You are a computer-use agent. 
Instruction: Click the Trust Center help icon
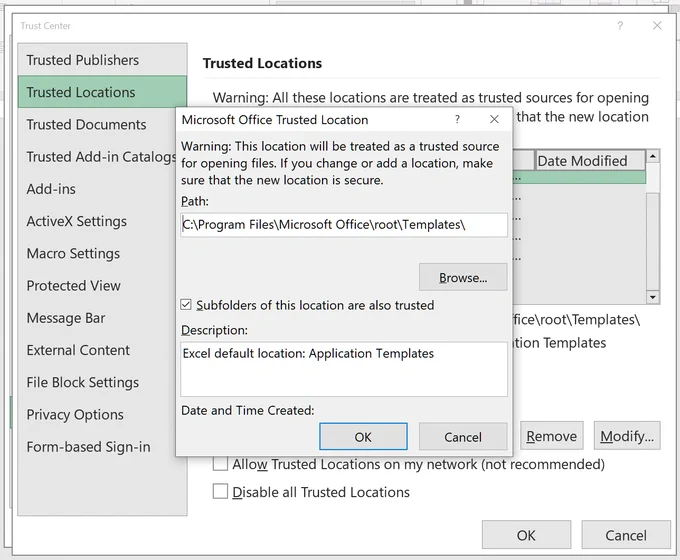620,26
